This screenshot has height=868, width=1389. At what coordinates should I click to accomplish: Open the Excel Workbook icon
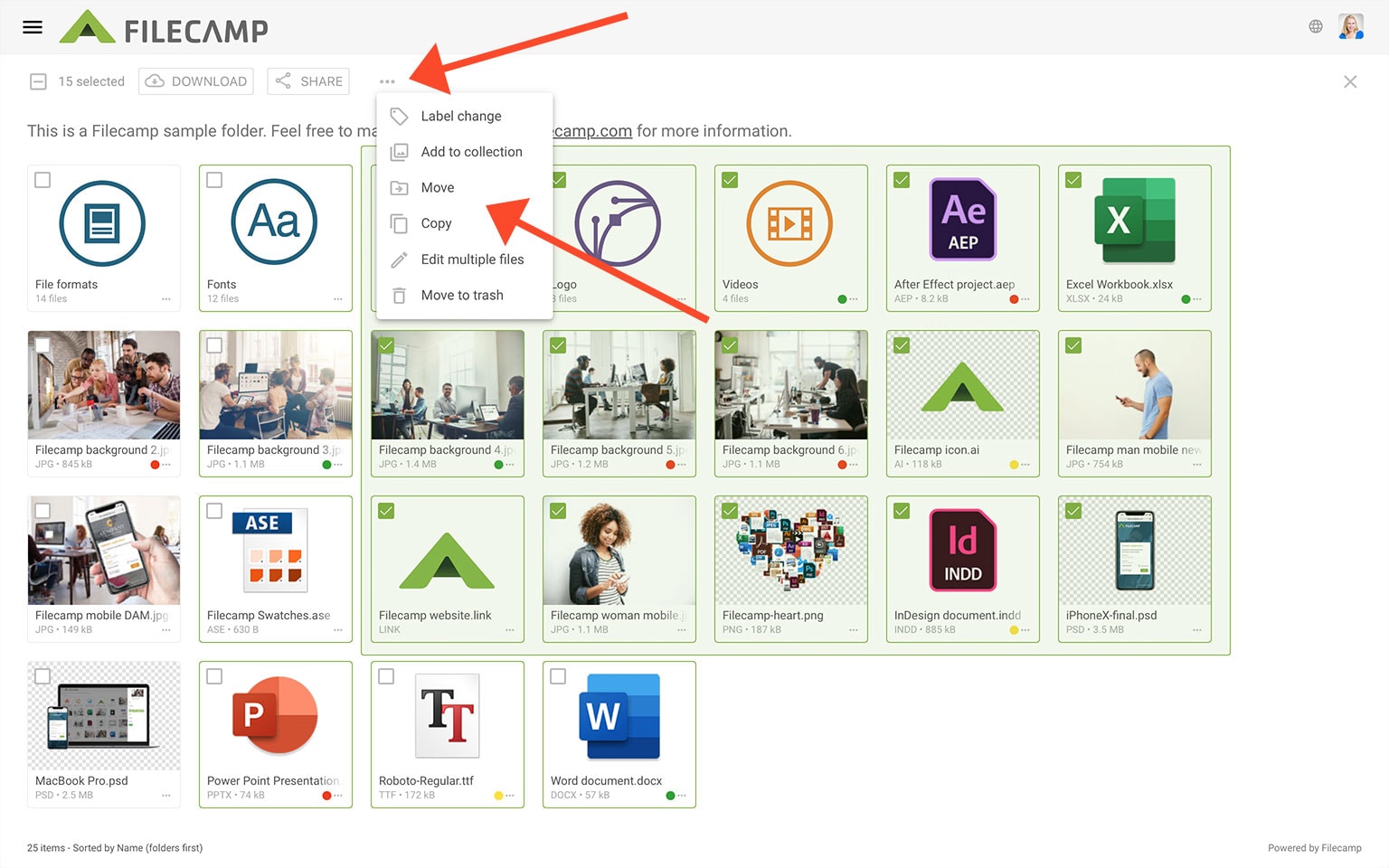tap(1135, 221)
